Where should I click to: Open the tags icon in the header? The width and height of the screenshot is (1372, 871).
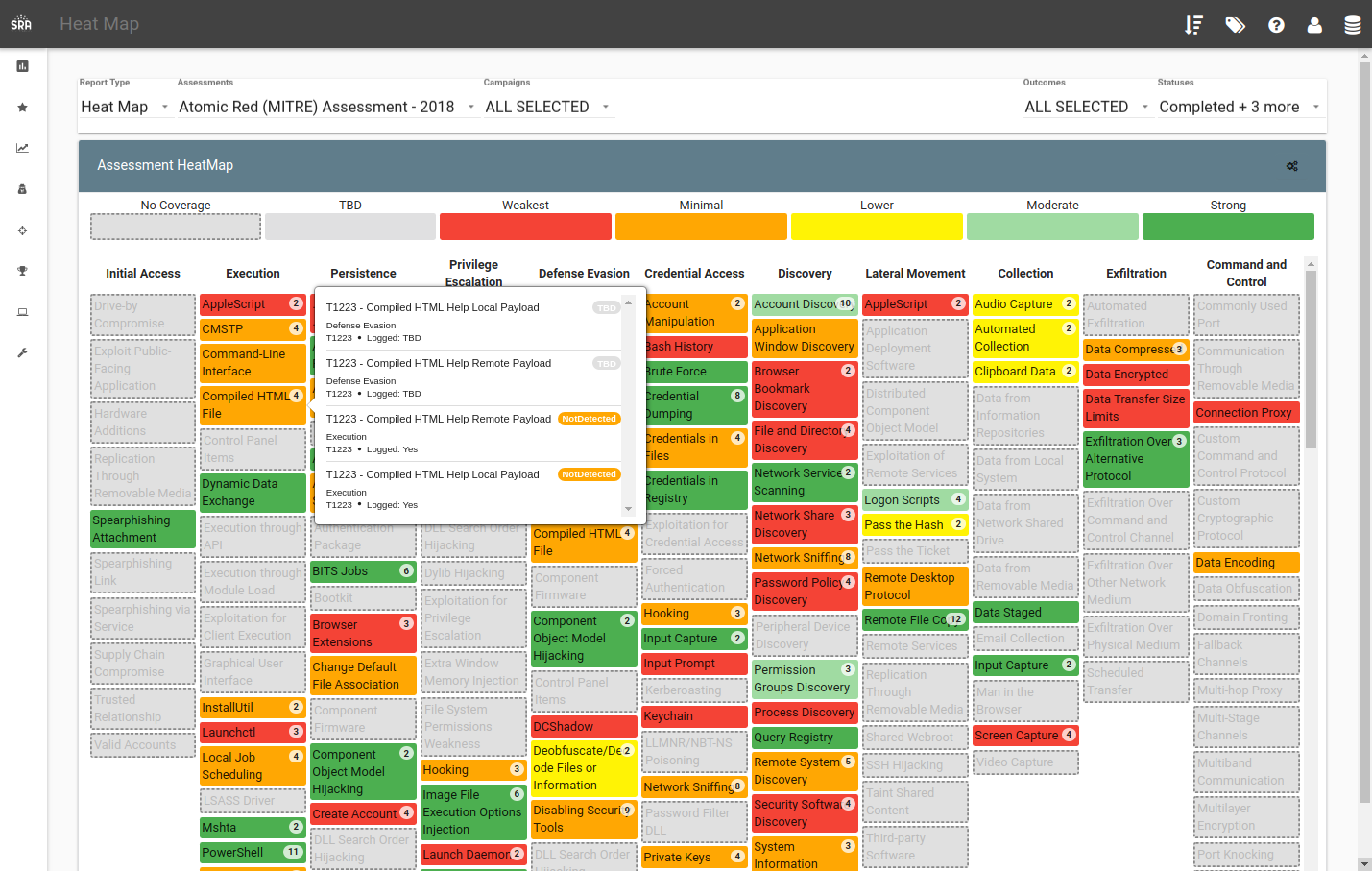1235,25
